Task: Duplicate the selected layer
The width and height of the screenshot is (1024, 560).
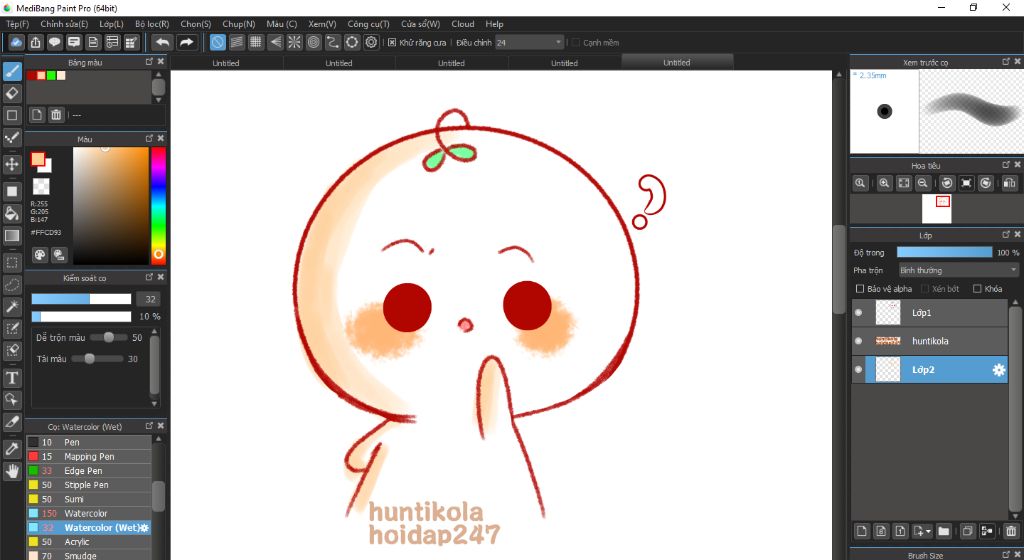Action: click(x=968, y=531)
